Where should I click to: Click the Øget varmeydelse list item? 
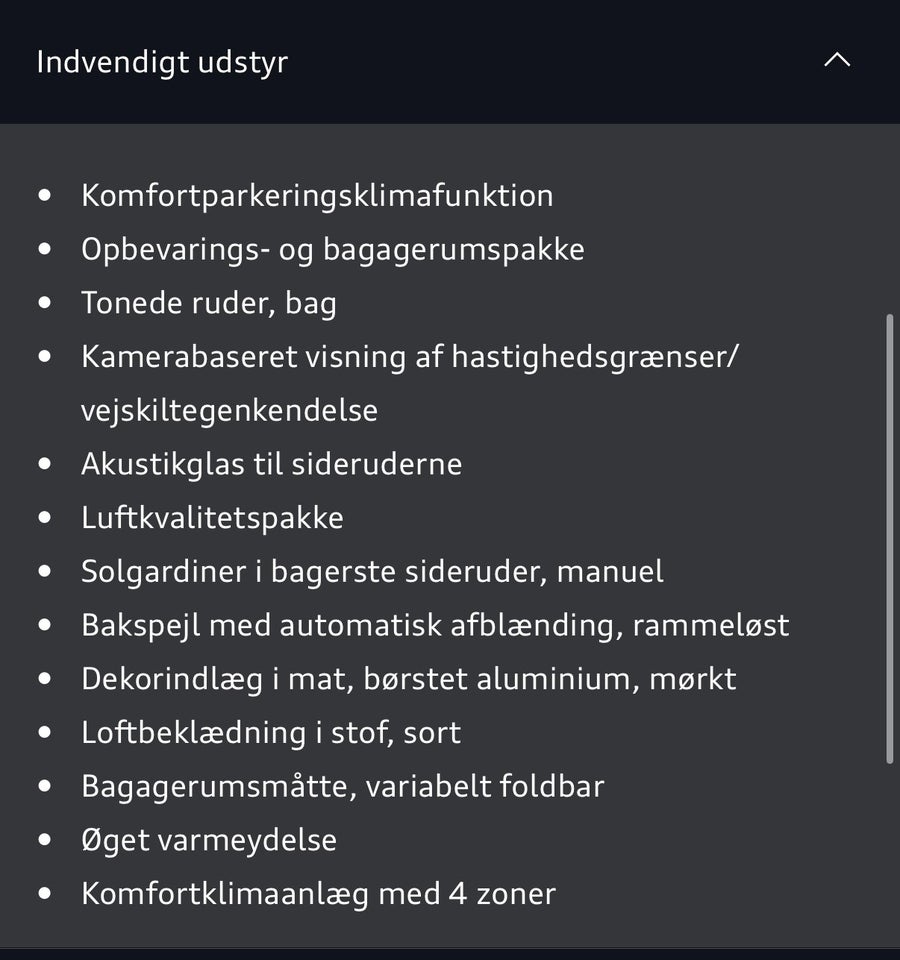point(208,840)
